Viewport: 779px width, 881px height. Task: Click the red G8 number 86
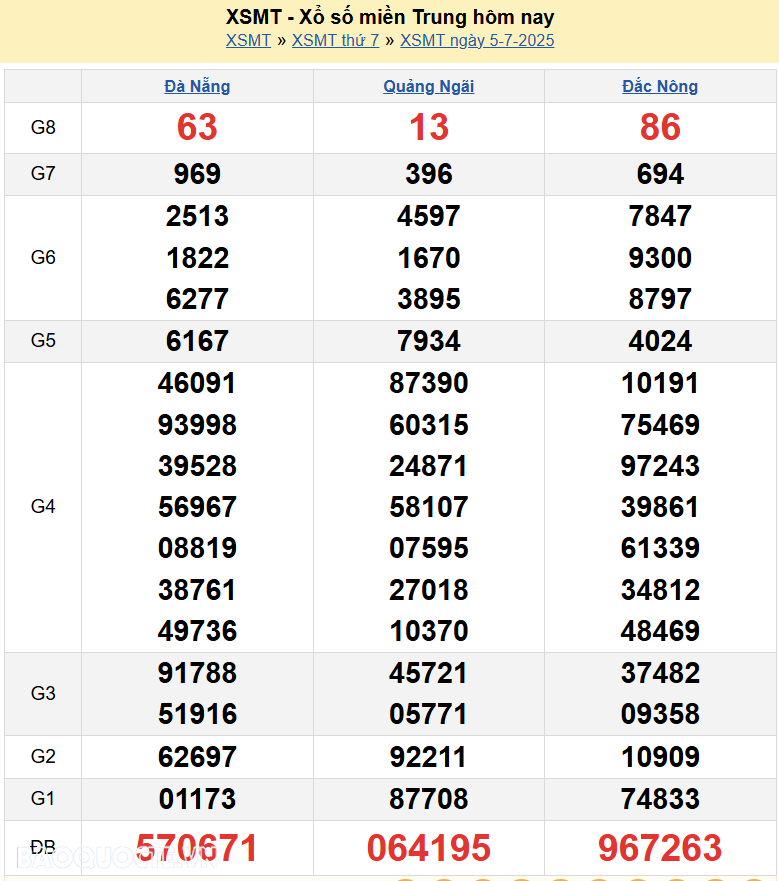pos(660,127)
